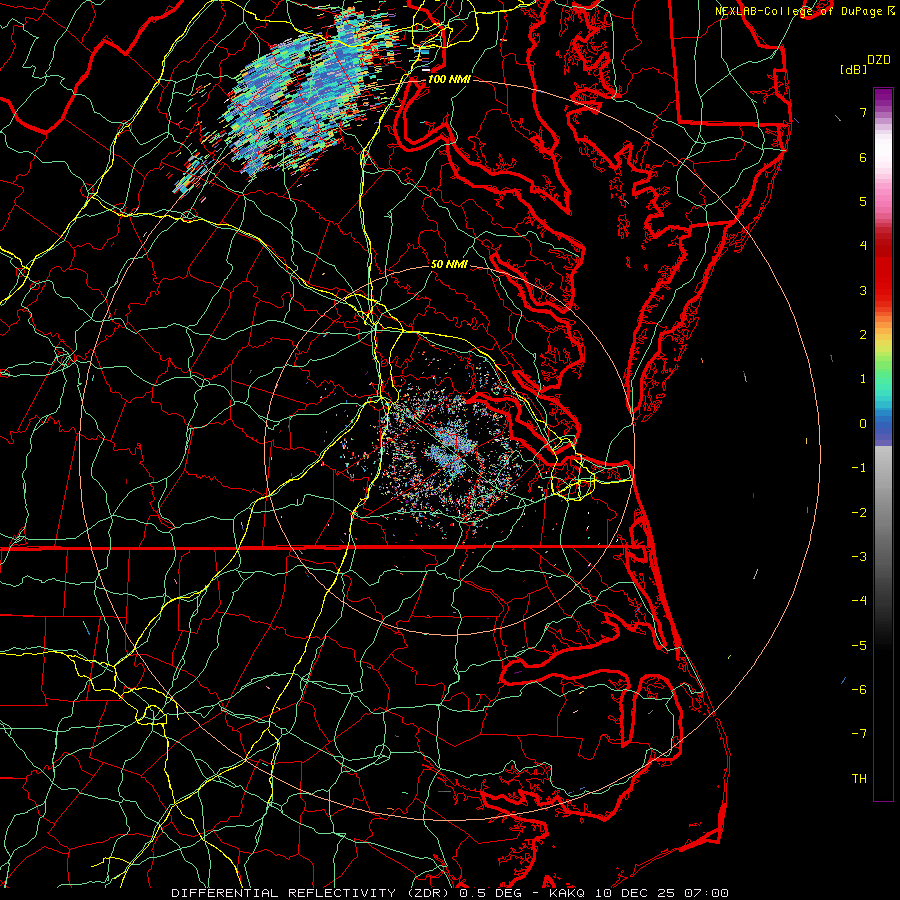900x900 pixels.
Task: Click the KAKQ radar site identifier
Action: [567, 893]
